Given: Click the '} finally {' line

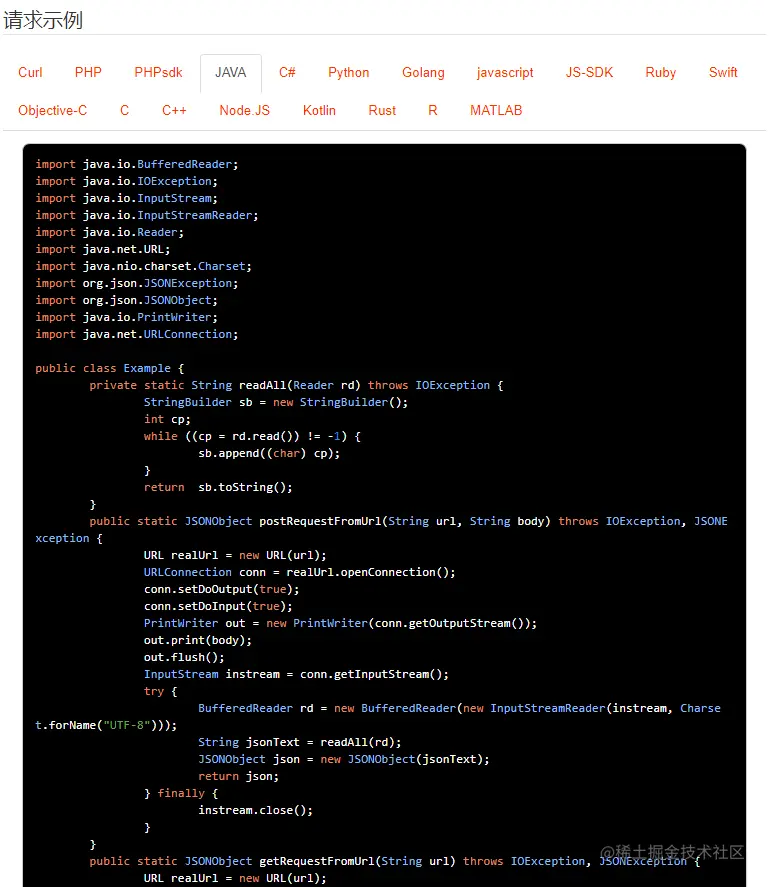Looking at the screenshot, I should pos(180,793).
